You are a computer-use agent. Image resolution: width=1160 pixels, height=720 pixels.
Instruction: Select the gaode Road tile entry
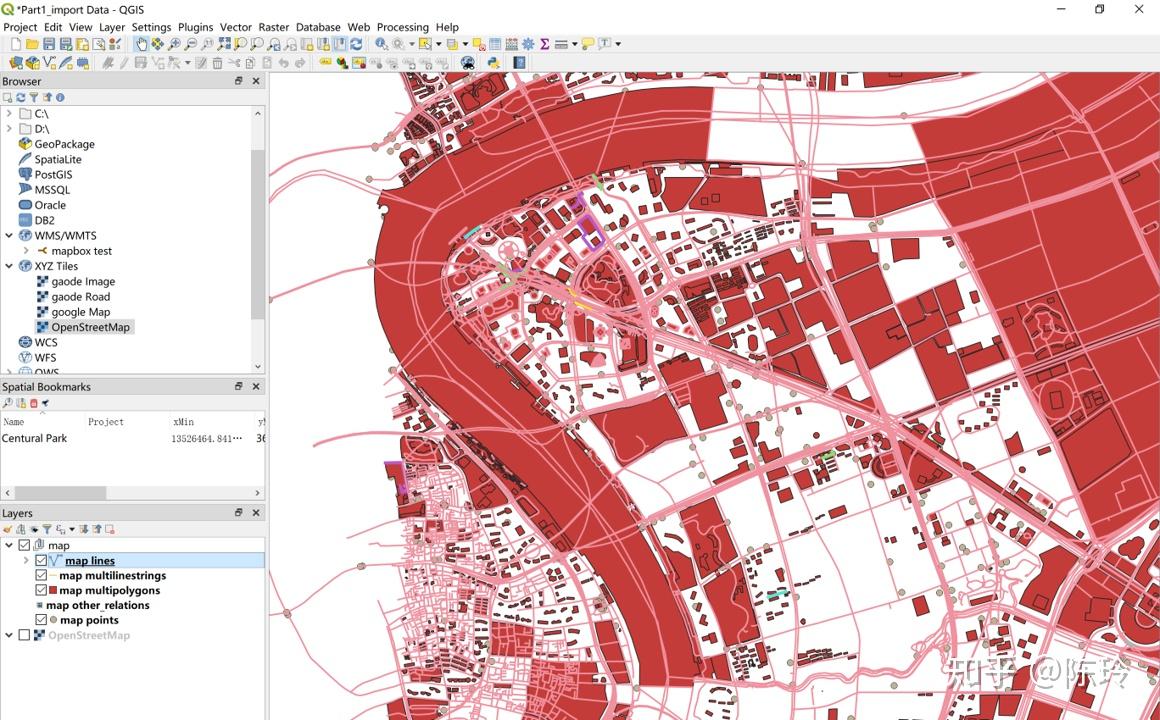coord(80,297)
